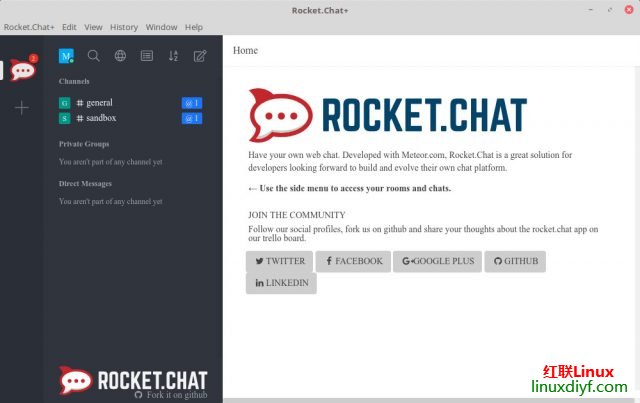Open the channel directory globe icon
The height and width of the screenshot is (403, 640).
[x=120, y=56]
